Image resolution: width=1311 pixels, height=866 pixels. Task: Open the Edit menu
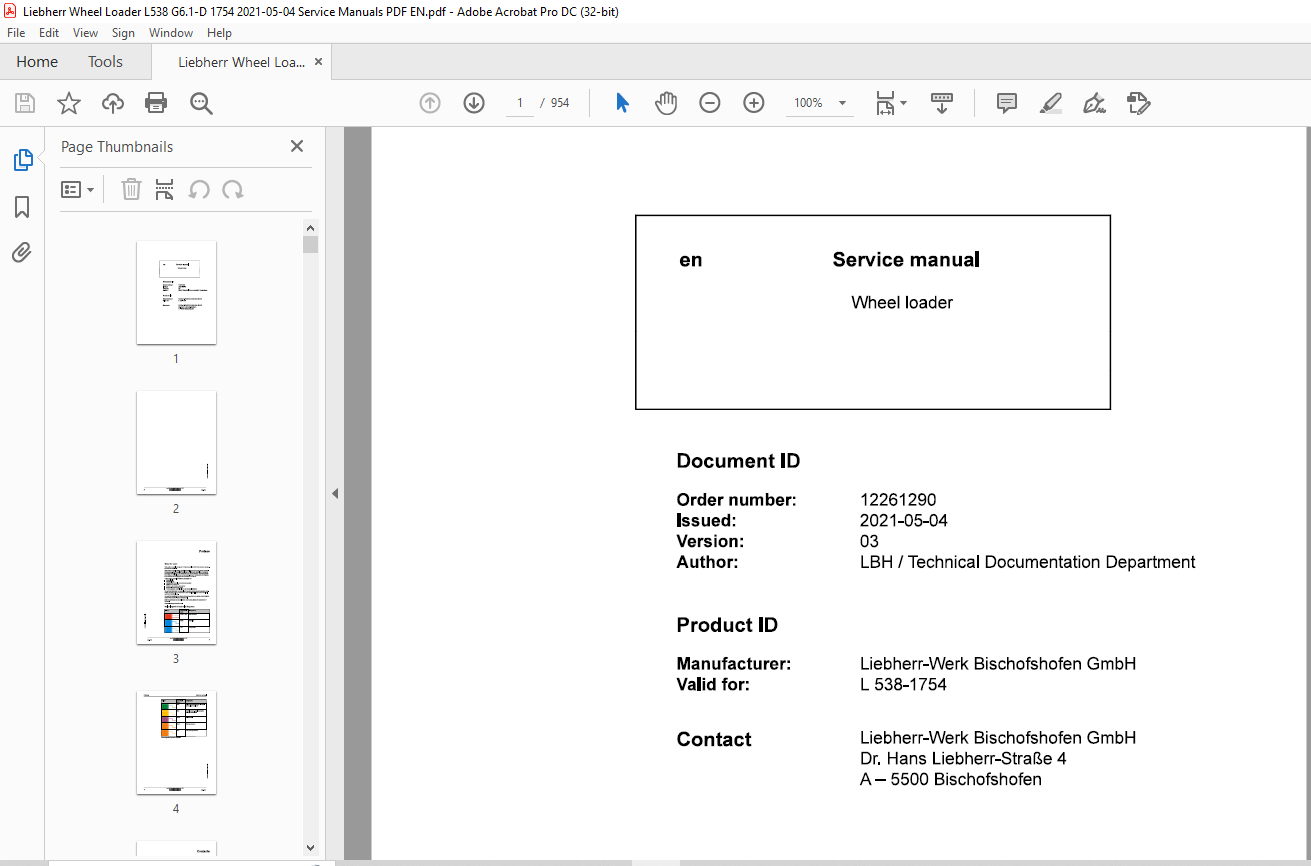[x=49, y=33]
